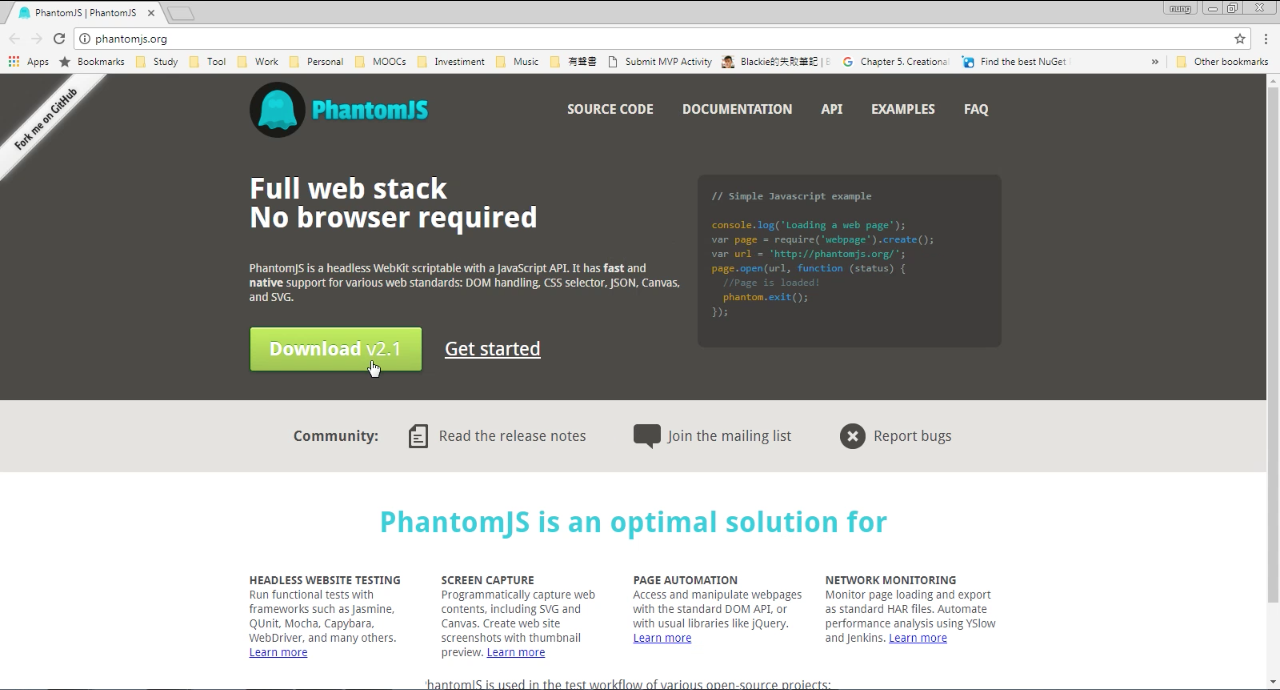Image resolution: width=1280 pixels, height=690 pixels.
Task: Go back using the browser back arrow
Action: click(14, 39)
